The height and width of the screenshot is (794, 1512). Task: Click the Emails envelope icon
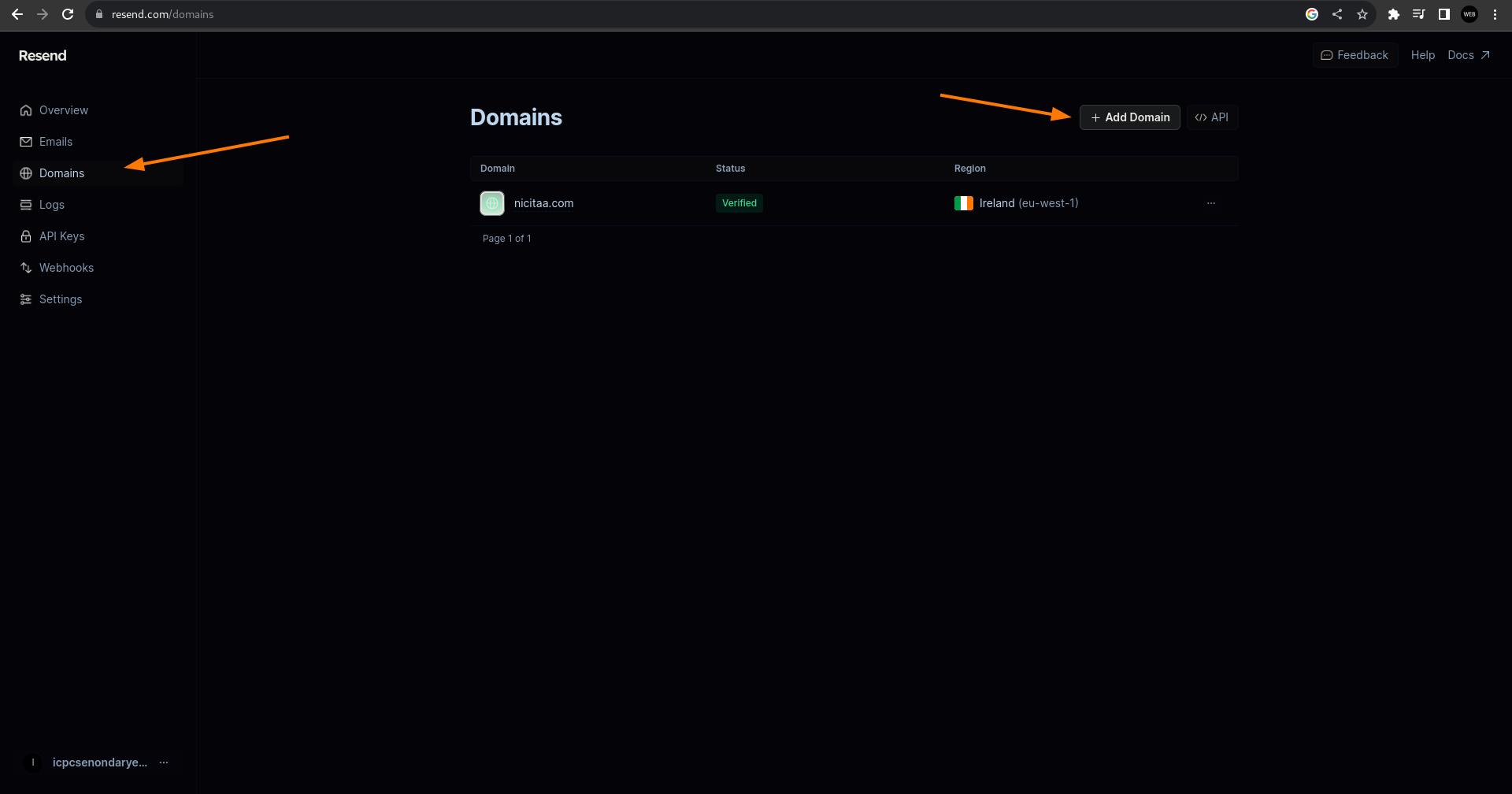coord(26,142)
